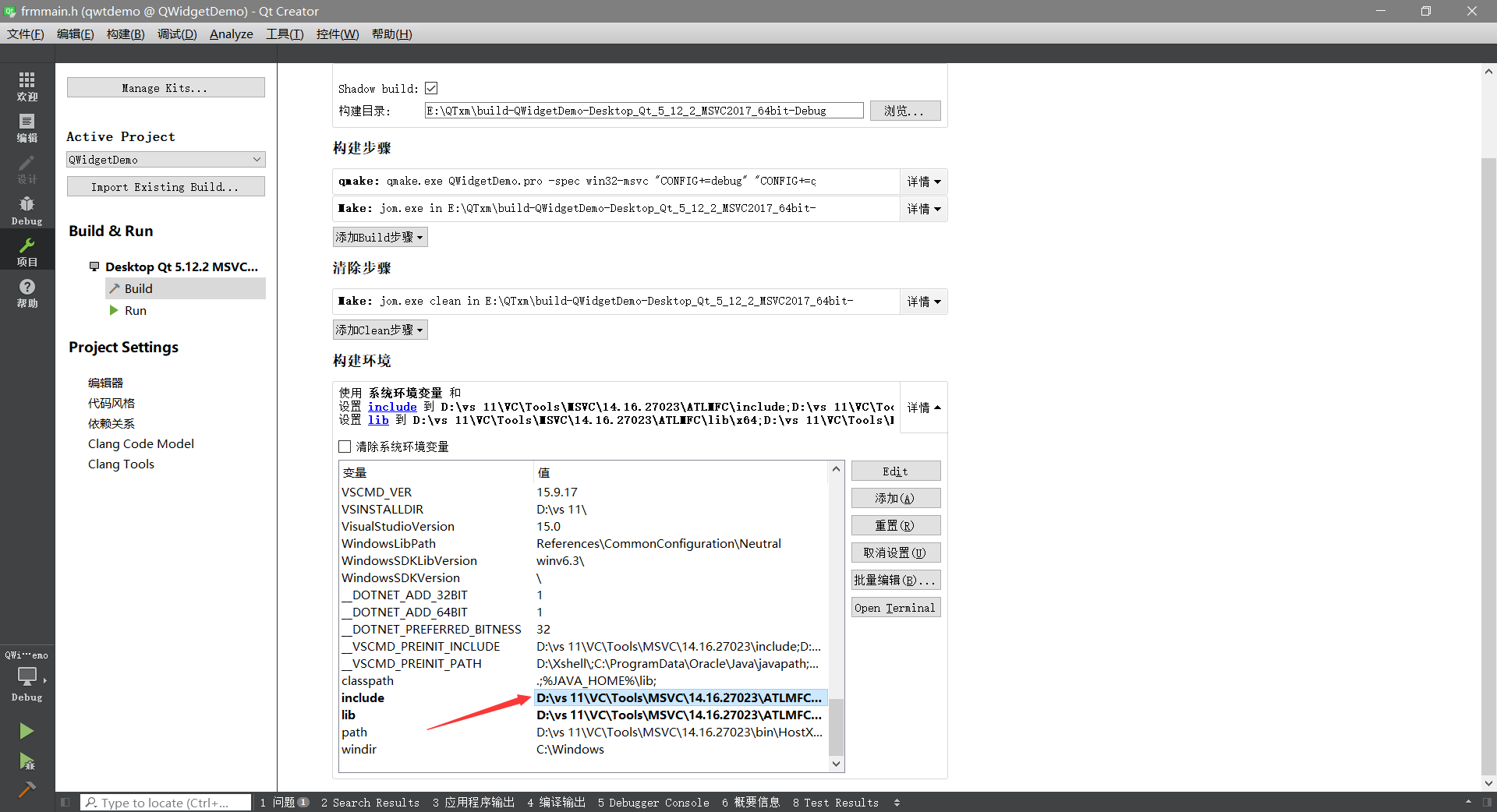Click the Manage Kits button

tap(165, 87)
